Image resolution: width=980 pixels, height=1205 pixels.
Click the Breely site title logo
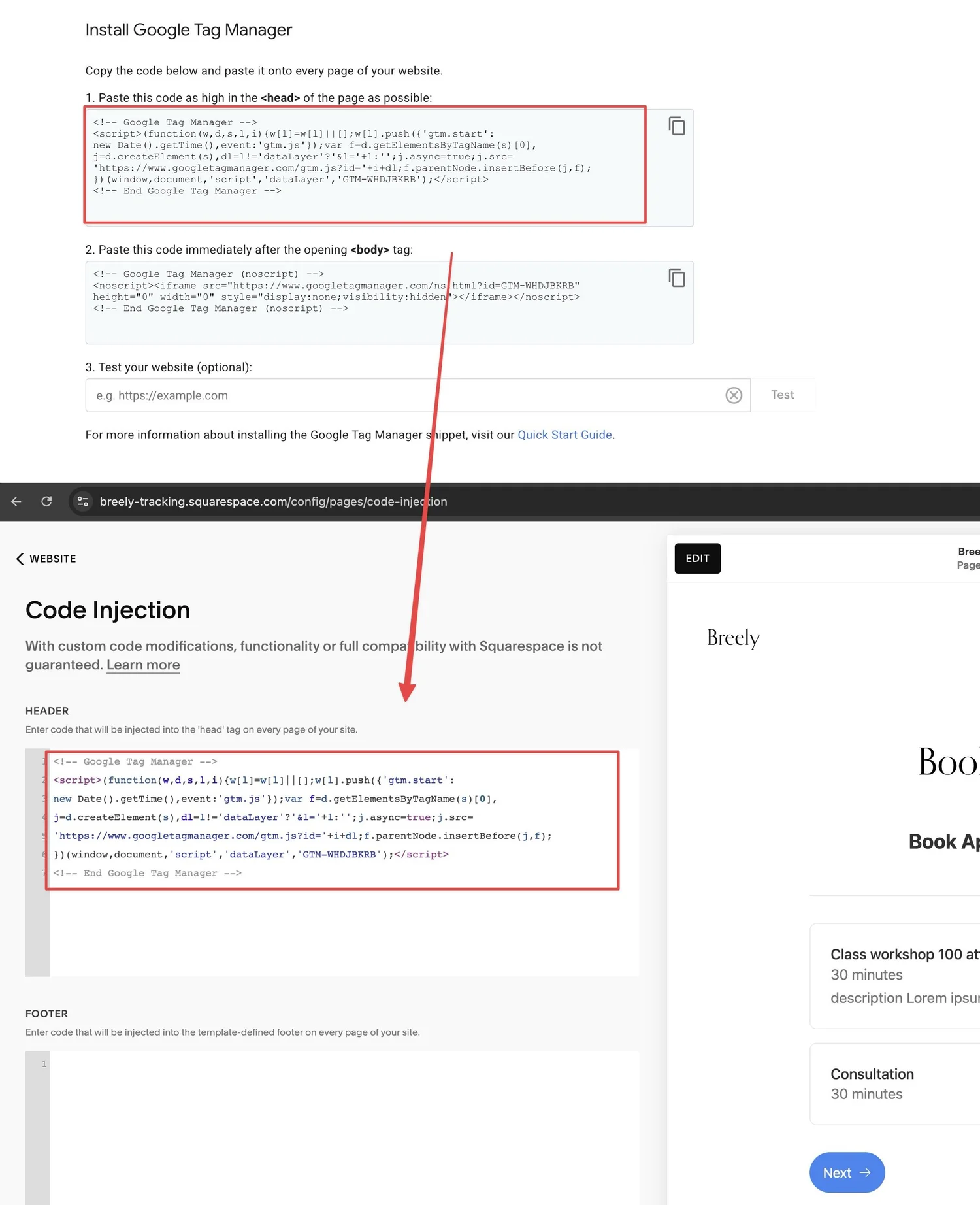pos(733,637)
